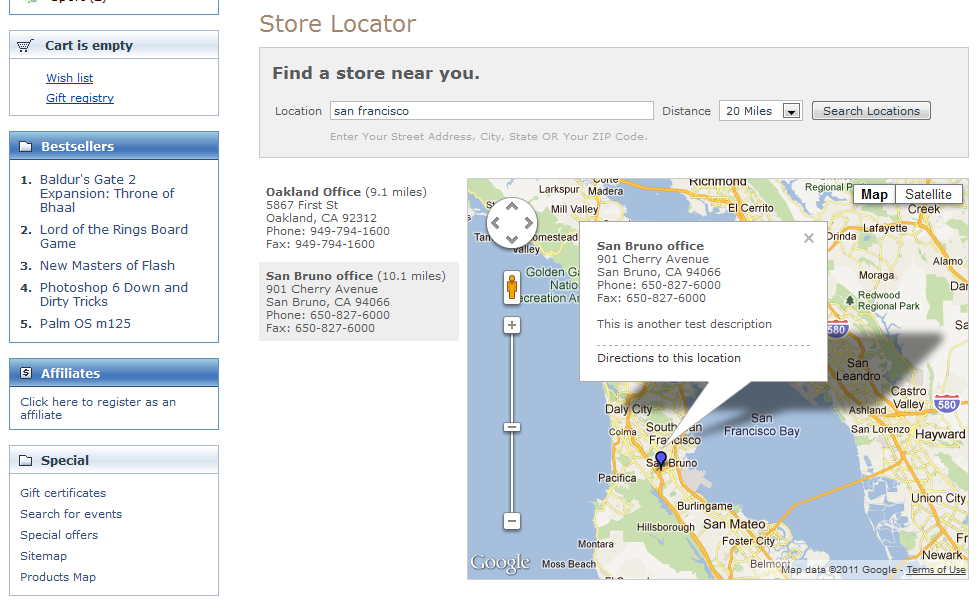The height and width of the screenshot is (608, 979).
Task: Open the Gift registry link
Action: (x=80, y=98)
